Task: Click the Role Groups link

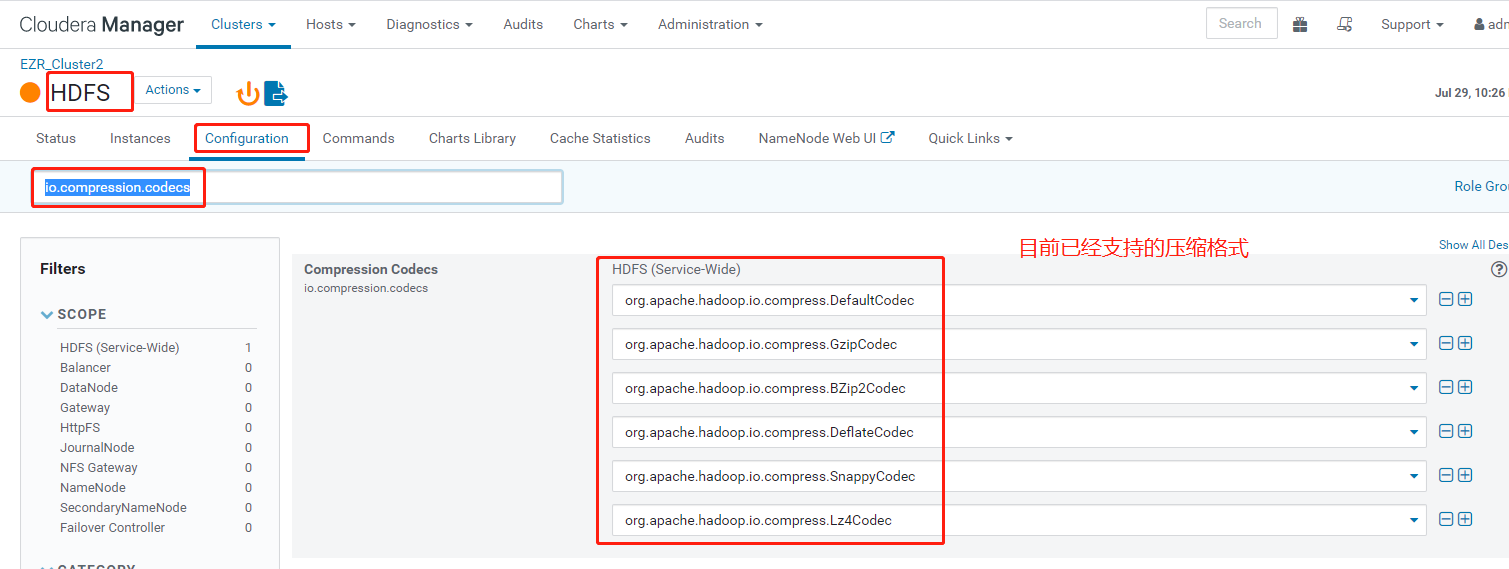Action: click(1481, 186)
